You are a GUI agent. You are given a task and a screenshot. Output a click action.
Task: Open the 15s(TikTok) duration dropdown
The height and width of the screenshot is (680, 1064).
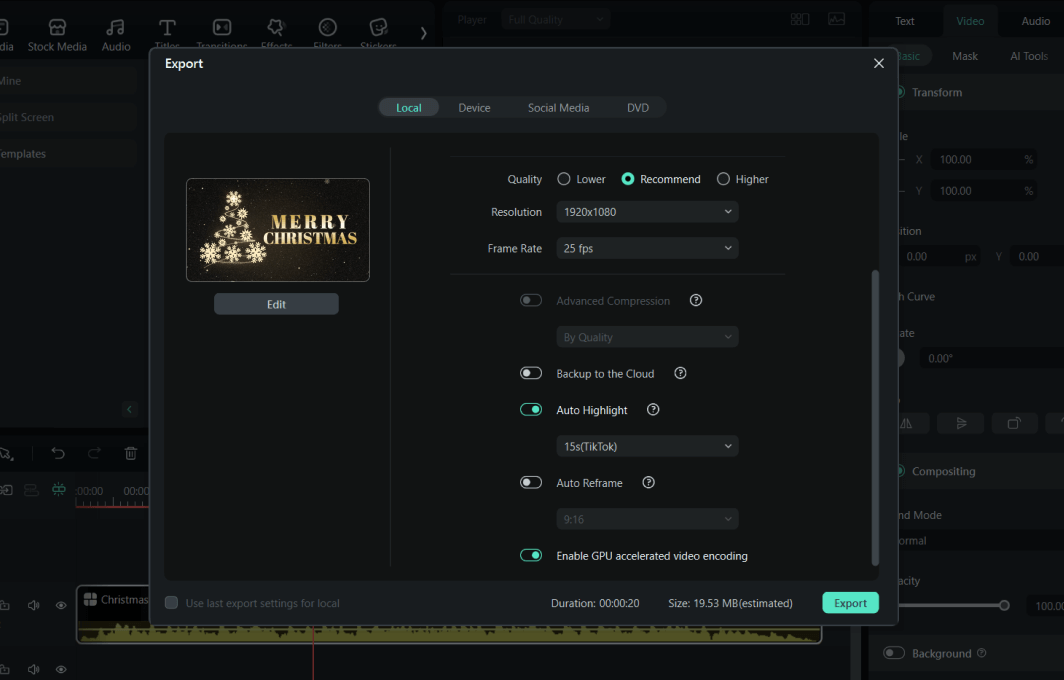point(647,447)
